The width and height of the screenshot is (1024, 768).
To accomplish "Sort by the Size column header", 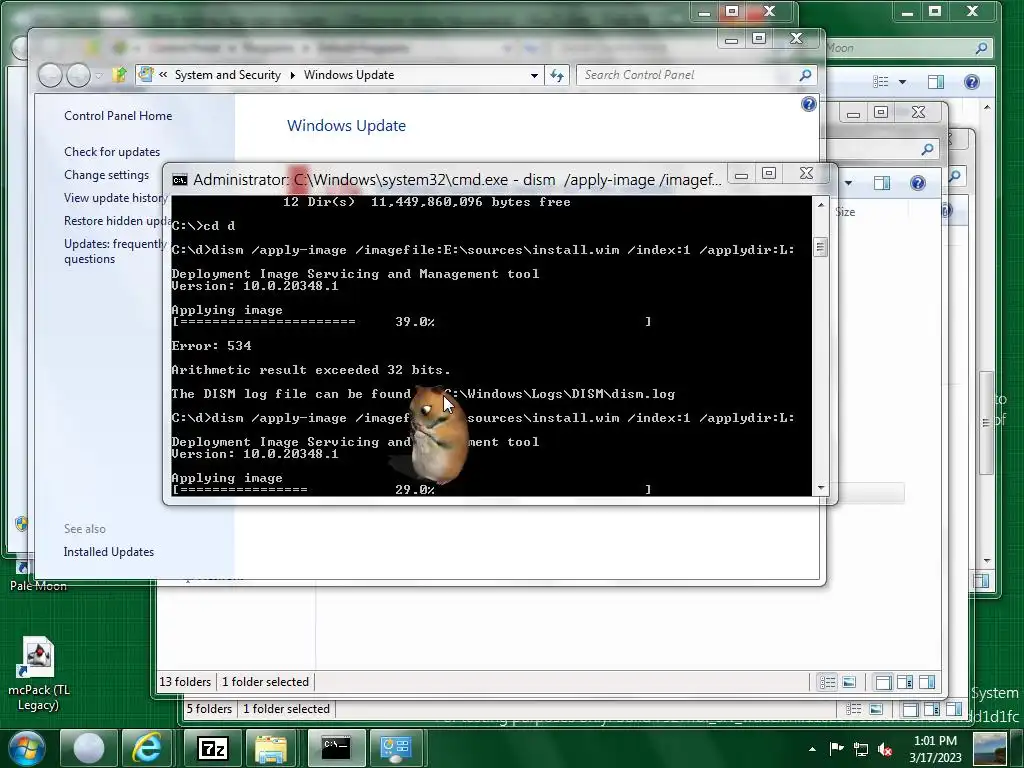I will click(845, 212).
